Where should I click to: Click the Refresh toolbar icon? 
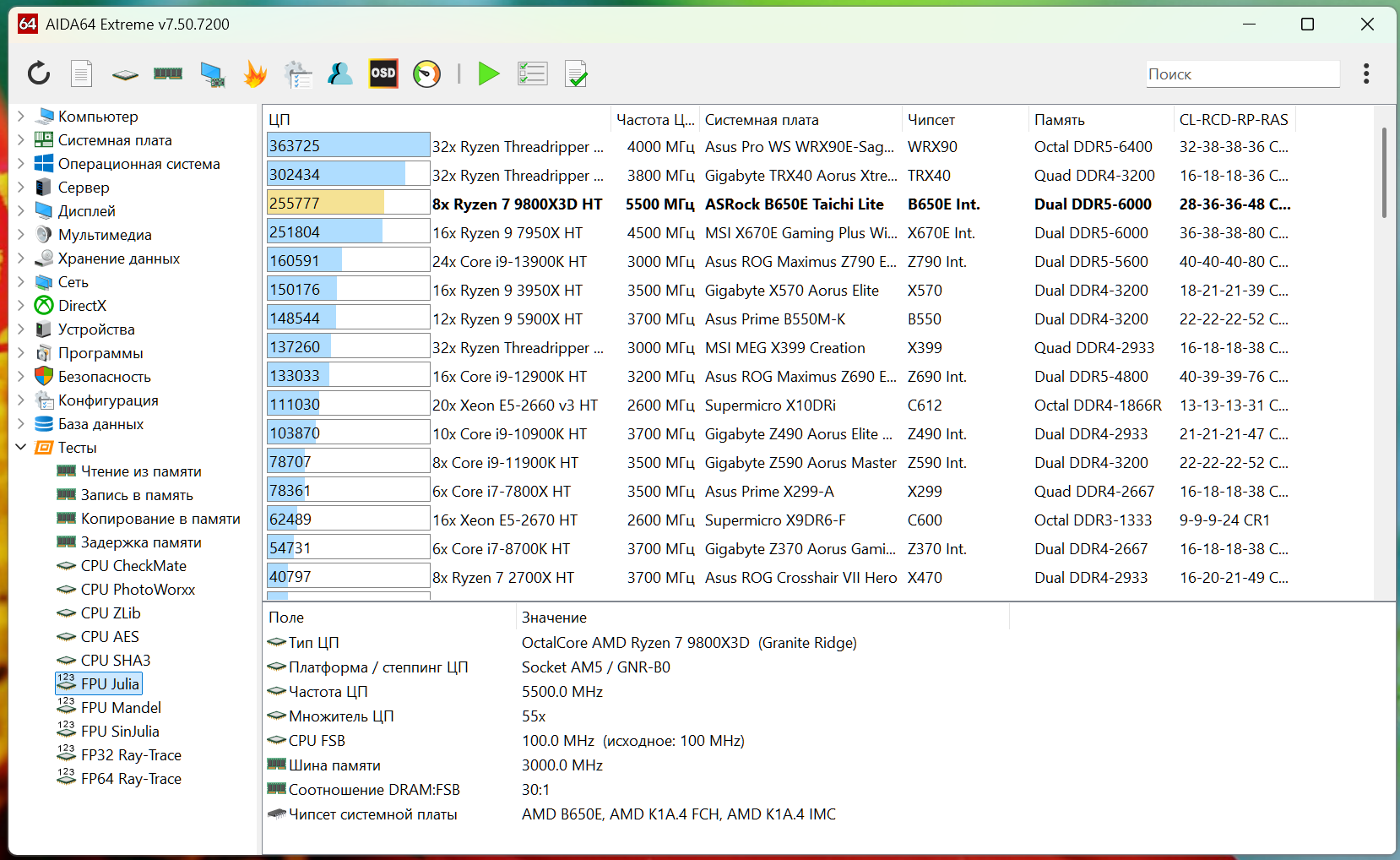click(39, 73)
